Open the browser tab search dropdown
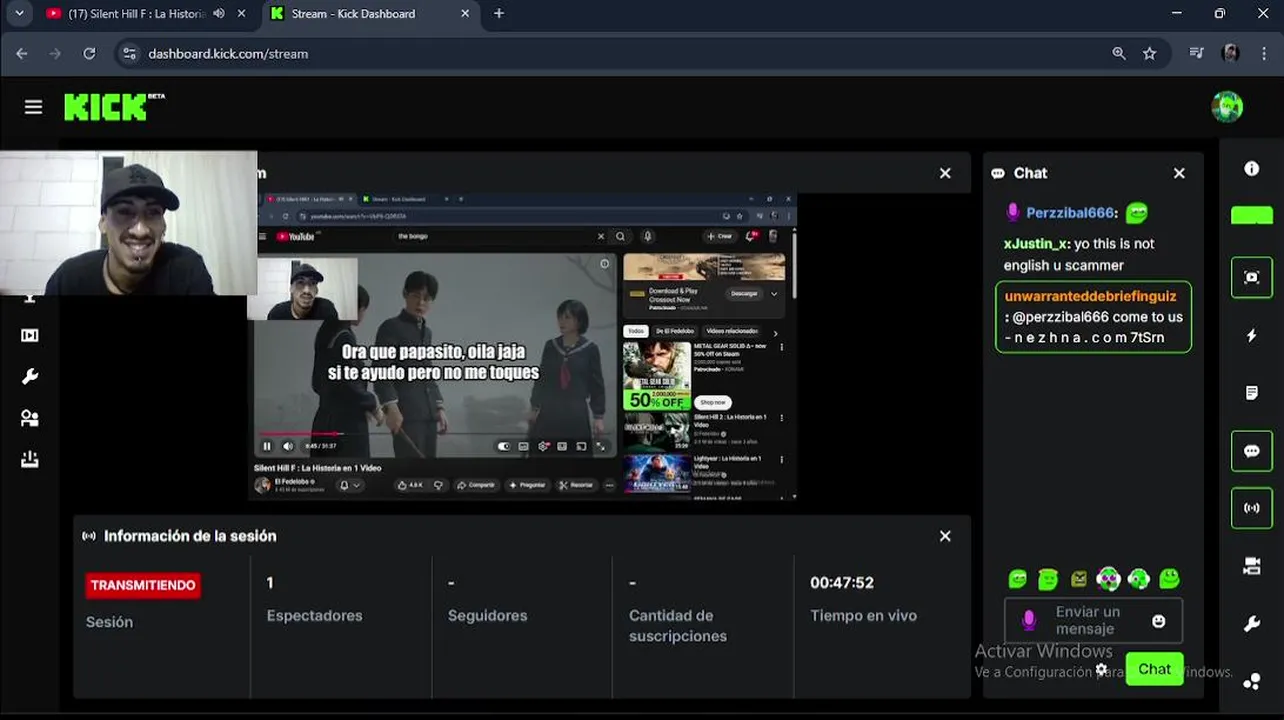 pyautogui.click(x=19, y=14)
